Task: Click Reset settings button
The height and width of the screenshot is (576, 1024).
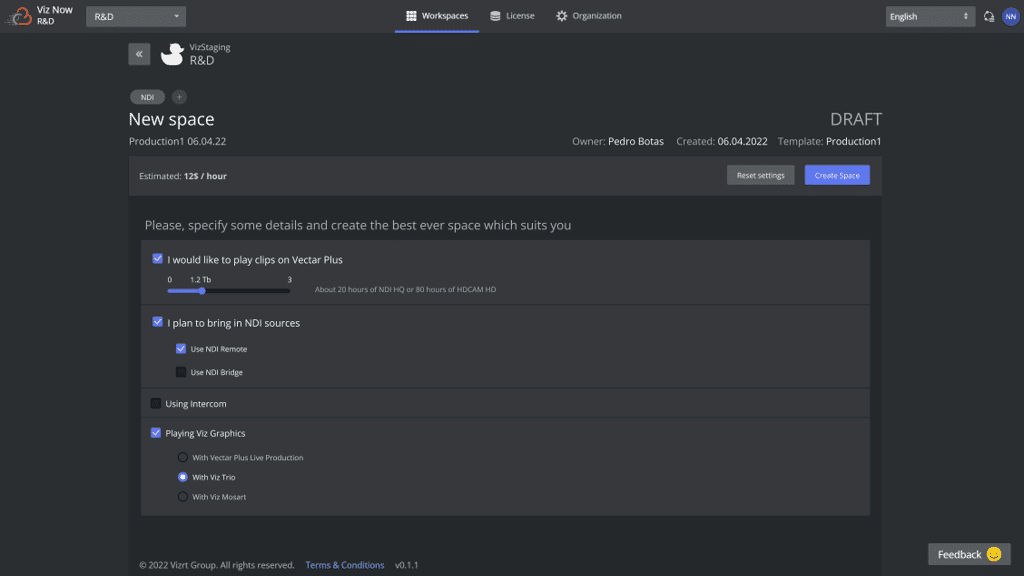Action: (761, 175)
